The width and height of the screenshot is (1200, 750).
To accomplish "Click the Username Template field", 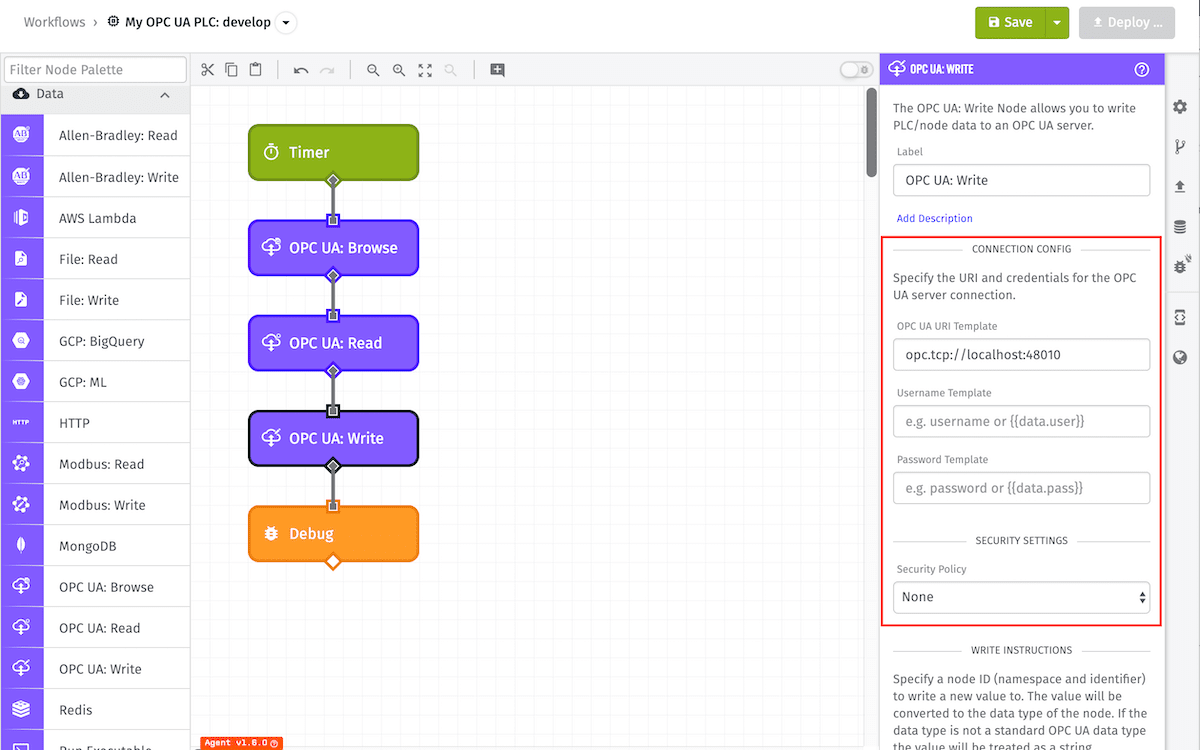I will tap(1021, 421).
